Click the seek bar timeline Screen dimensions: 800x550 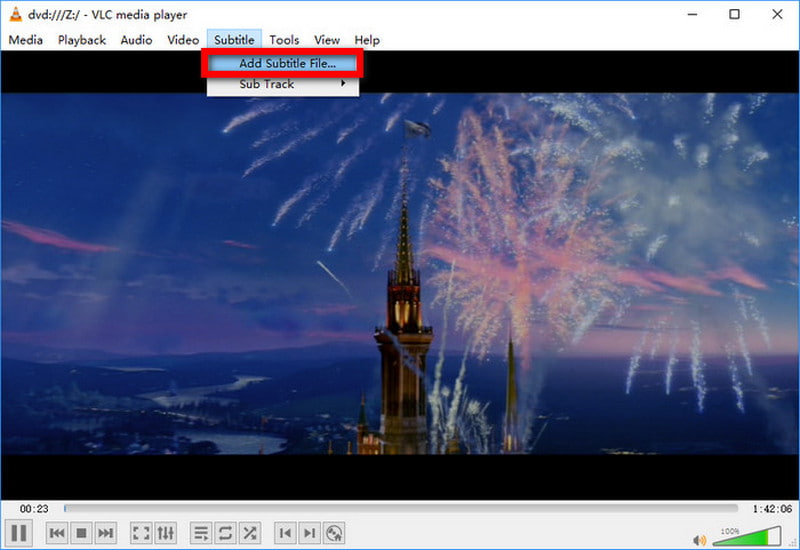(400, 508)
